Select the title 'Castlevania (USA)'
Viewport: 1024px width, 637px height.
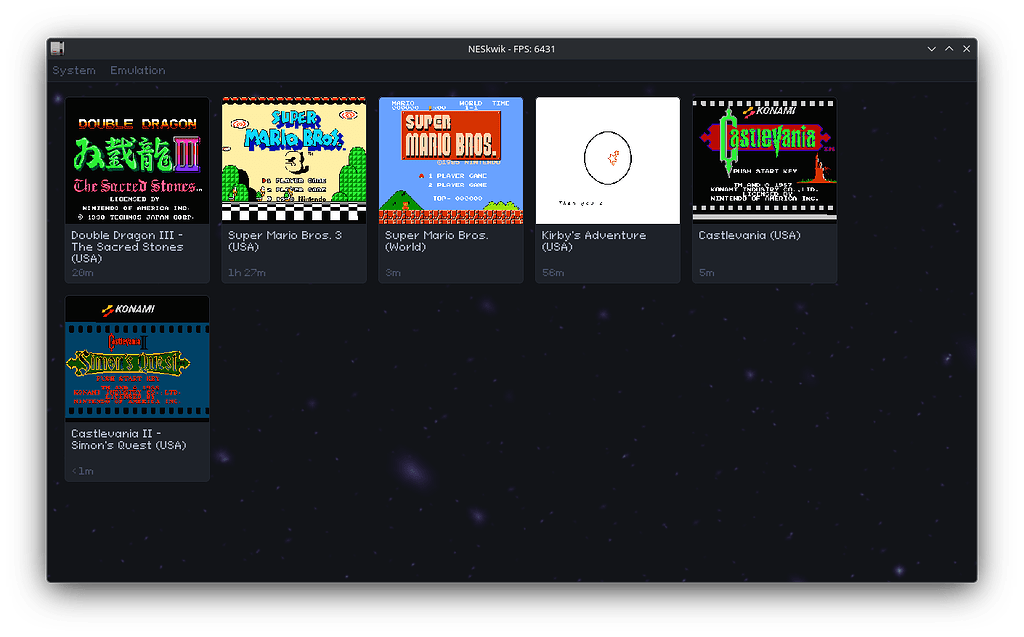click(x=749, y=235)
